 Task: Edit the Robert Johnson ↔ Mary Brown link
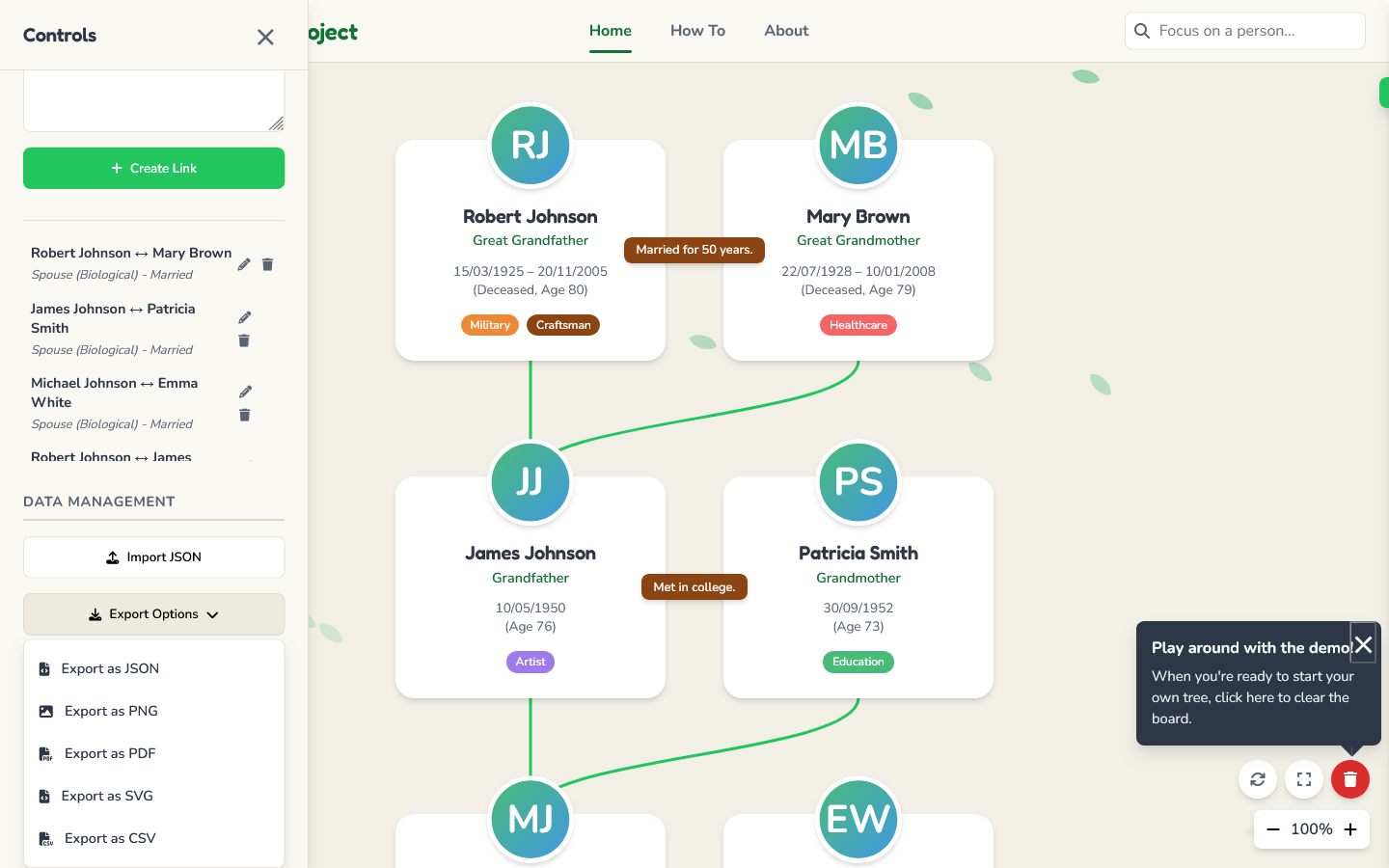244,264
